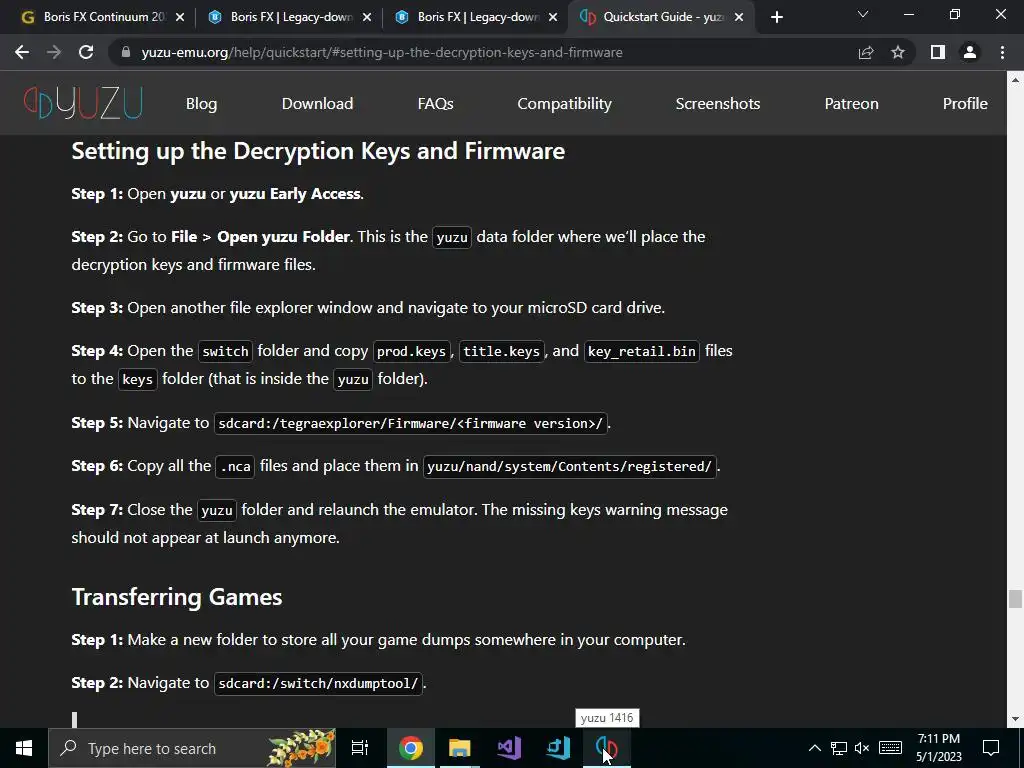Open the side panel icon
Image resolution: width=1024 pixels, height=768 pixels.
[938, 52]
